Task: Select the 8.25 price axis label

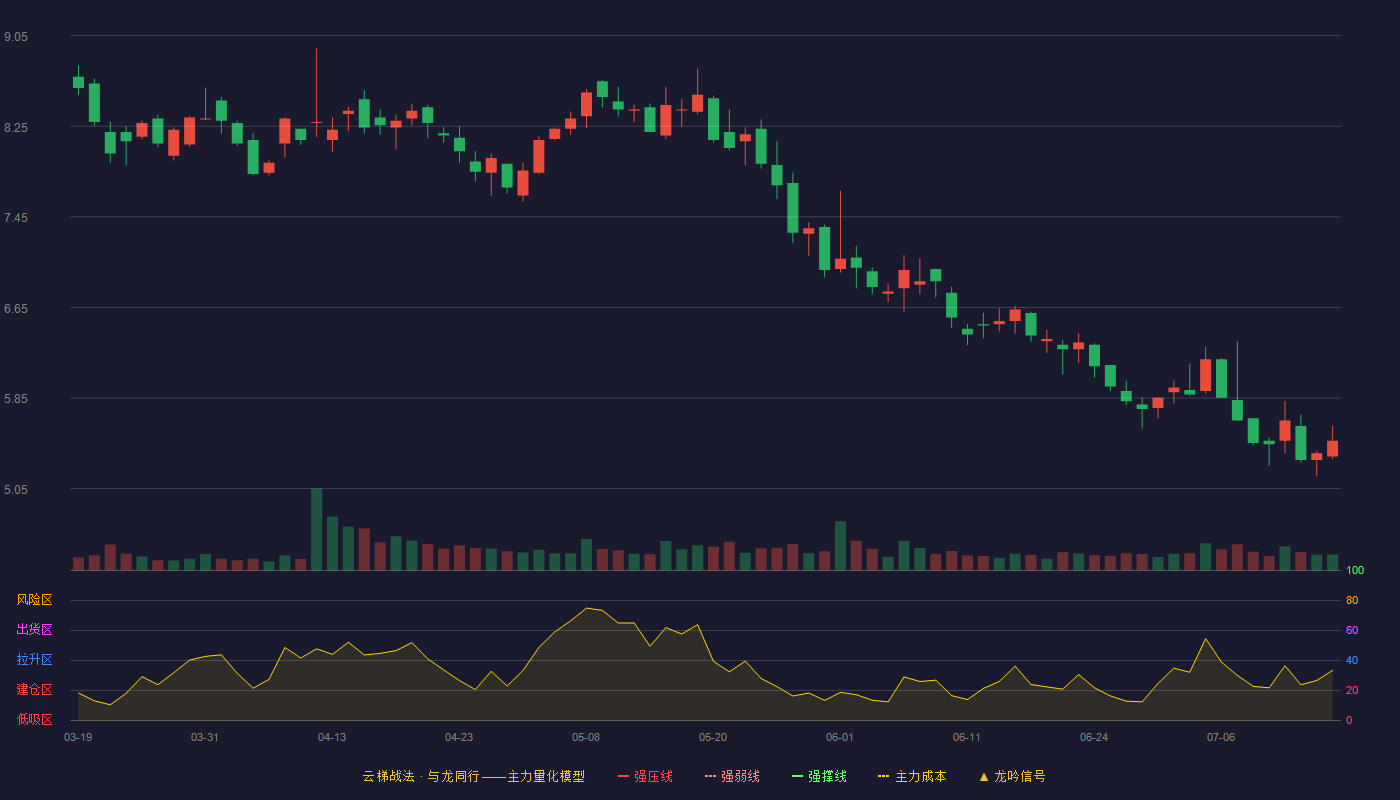Action: click(x=16, y=128)
